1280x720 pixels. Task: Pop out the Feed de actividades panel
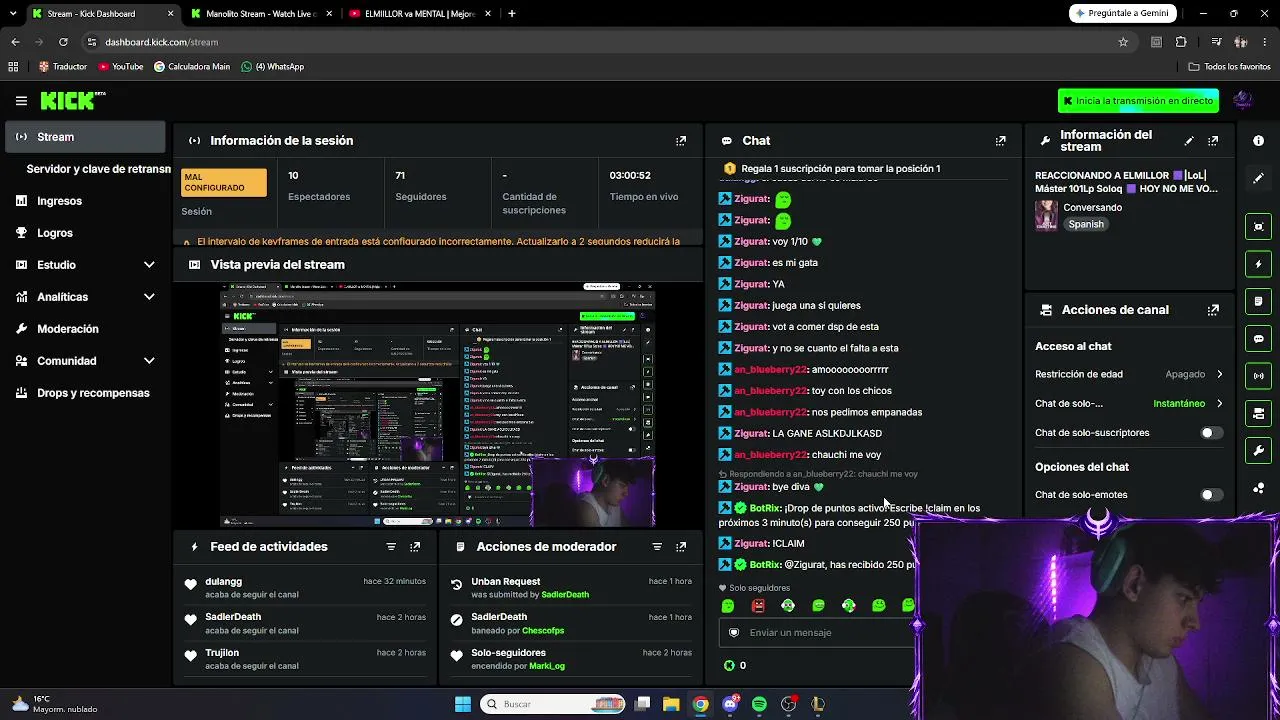415,547
